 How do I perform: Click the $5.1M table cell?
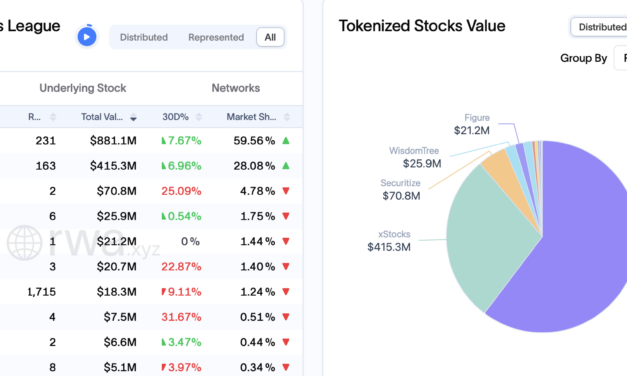120,368
